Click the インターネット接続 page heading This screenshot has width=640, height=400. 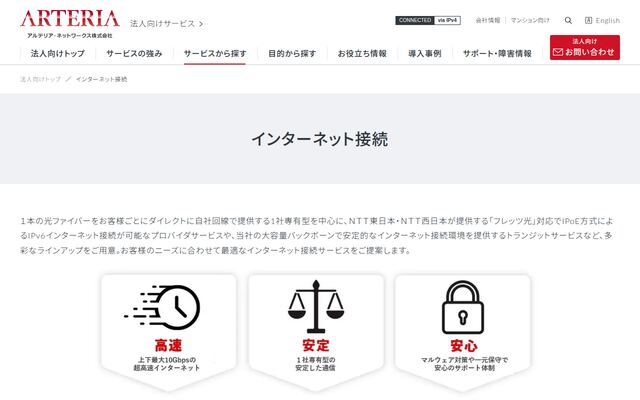coord(320,139)
